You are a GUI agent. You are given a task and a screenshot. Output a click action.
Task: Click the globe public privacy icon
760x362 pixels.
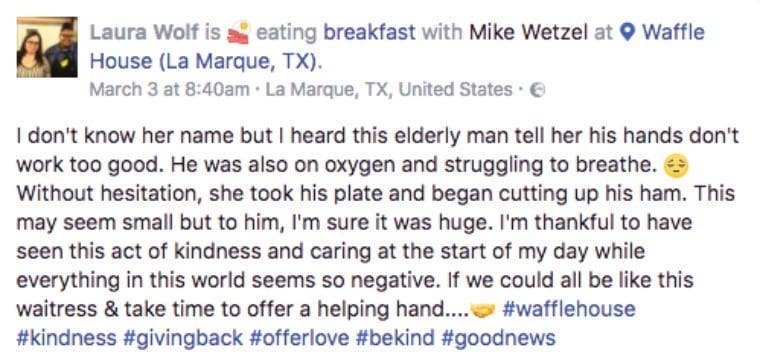coord(538,90)
